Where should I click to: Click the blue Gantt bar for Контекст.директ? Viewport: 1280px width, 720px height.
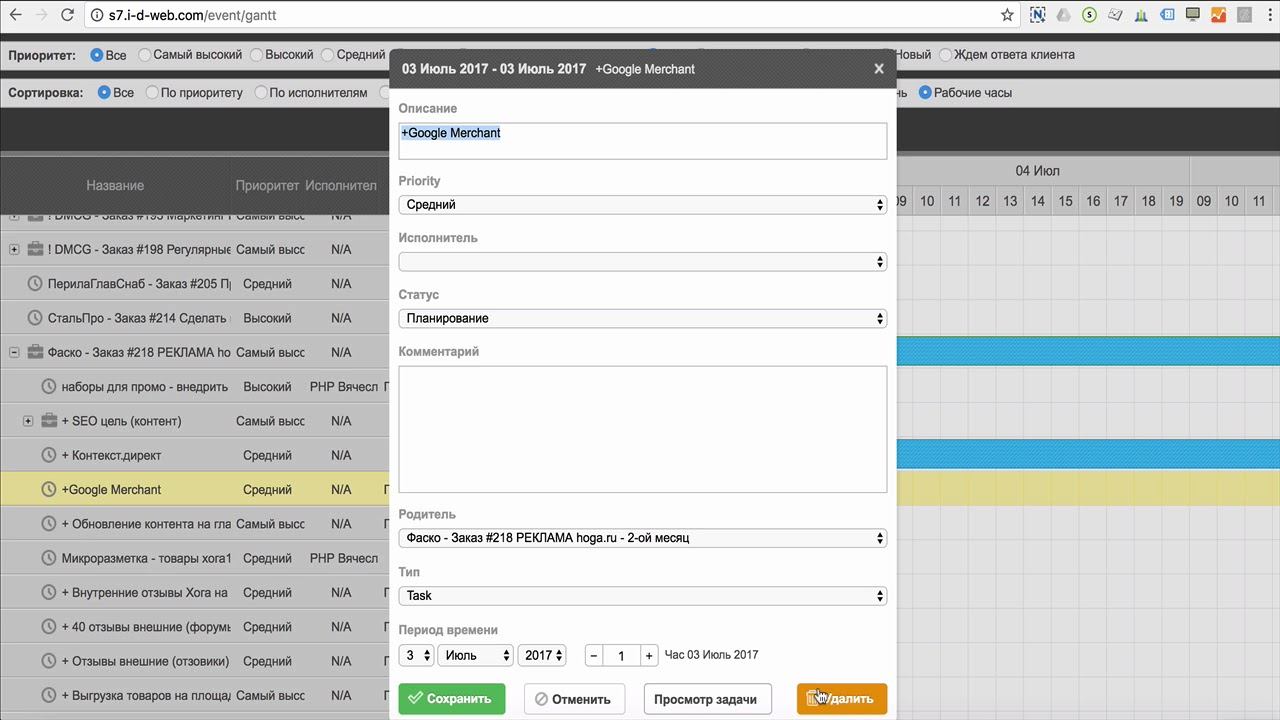tap(1088, 454)
